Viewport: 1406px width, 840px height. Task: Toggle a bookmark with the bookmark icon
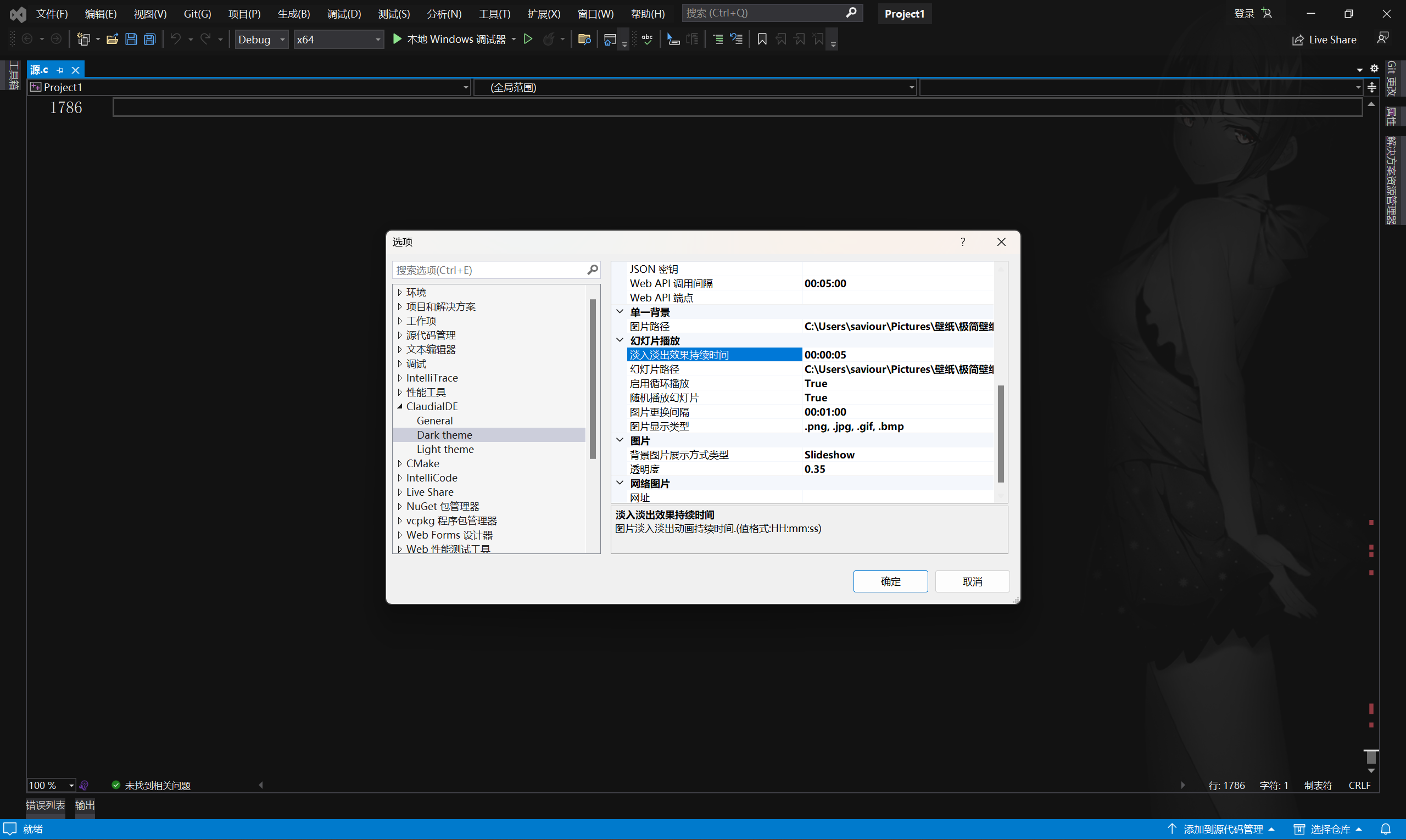point(762,38)
